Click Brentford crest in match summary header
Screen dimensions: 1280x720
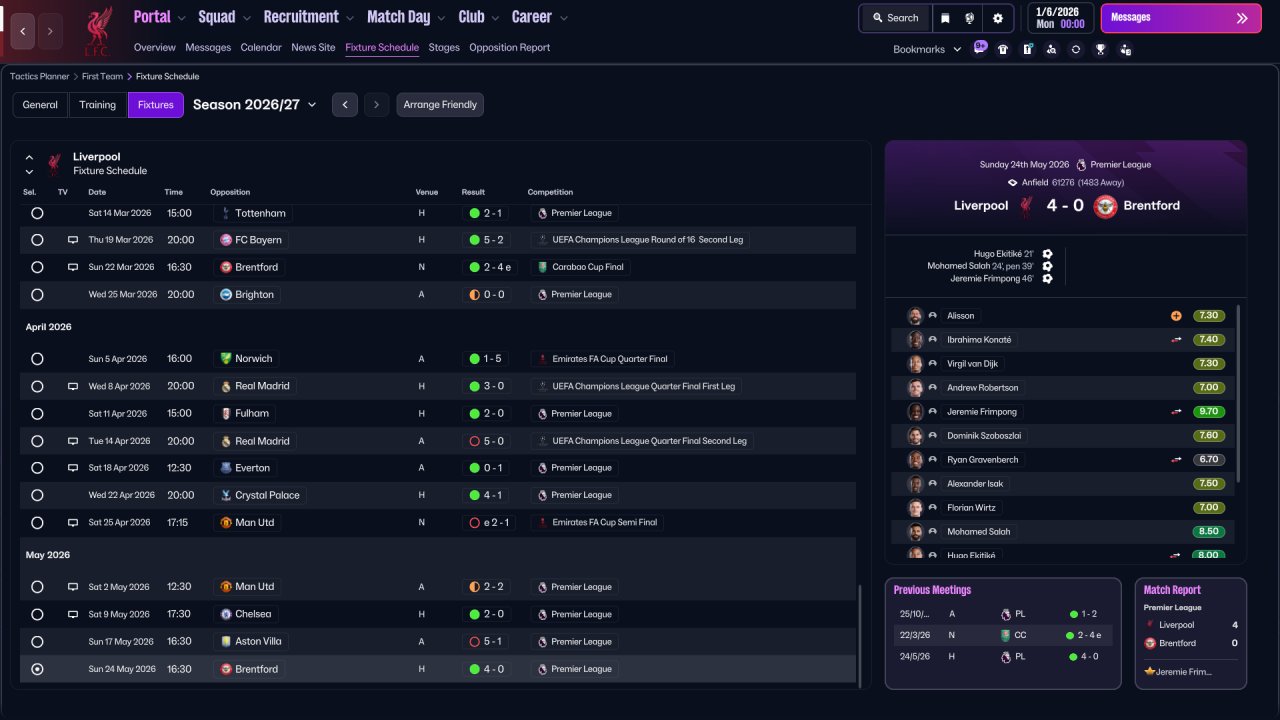1105,206
